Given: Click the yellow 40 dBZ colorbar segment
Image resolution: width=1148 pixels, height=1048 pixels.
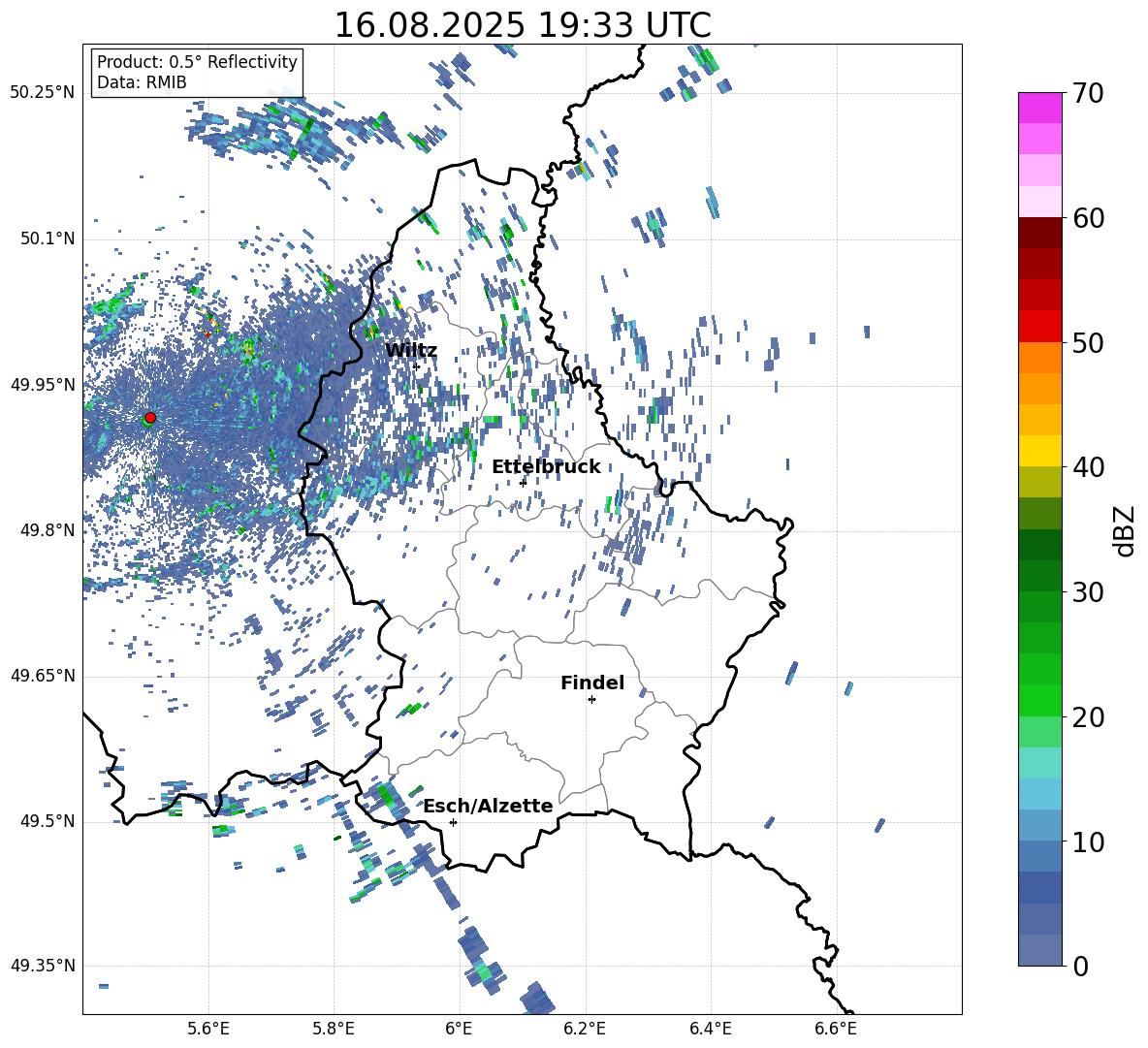Looking at the screenshot, I should [x=1039, y=451].
